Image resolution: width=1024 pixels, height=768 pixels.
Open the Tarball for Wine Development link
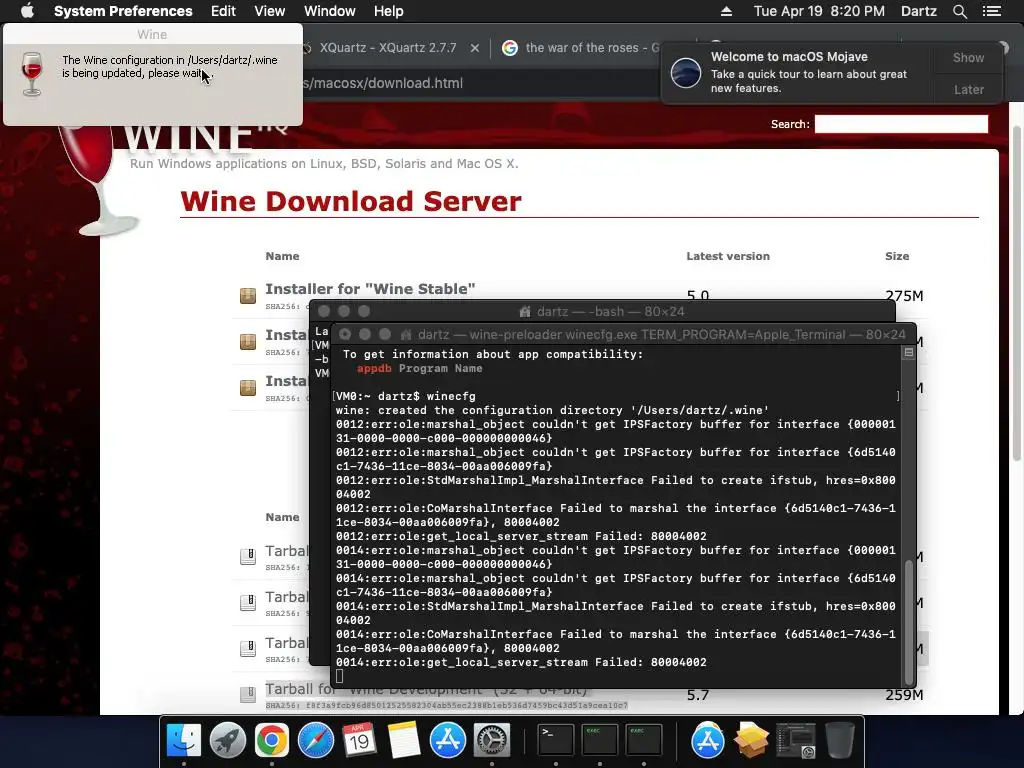point(428,690)
